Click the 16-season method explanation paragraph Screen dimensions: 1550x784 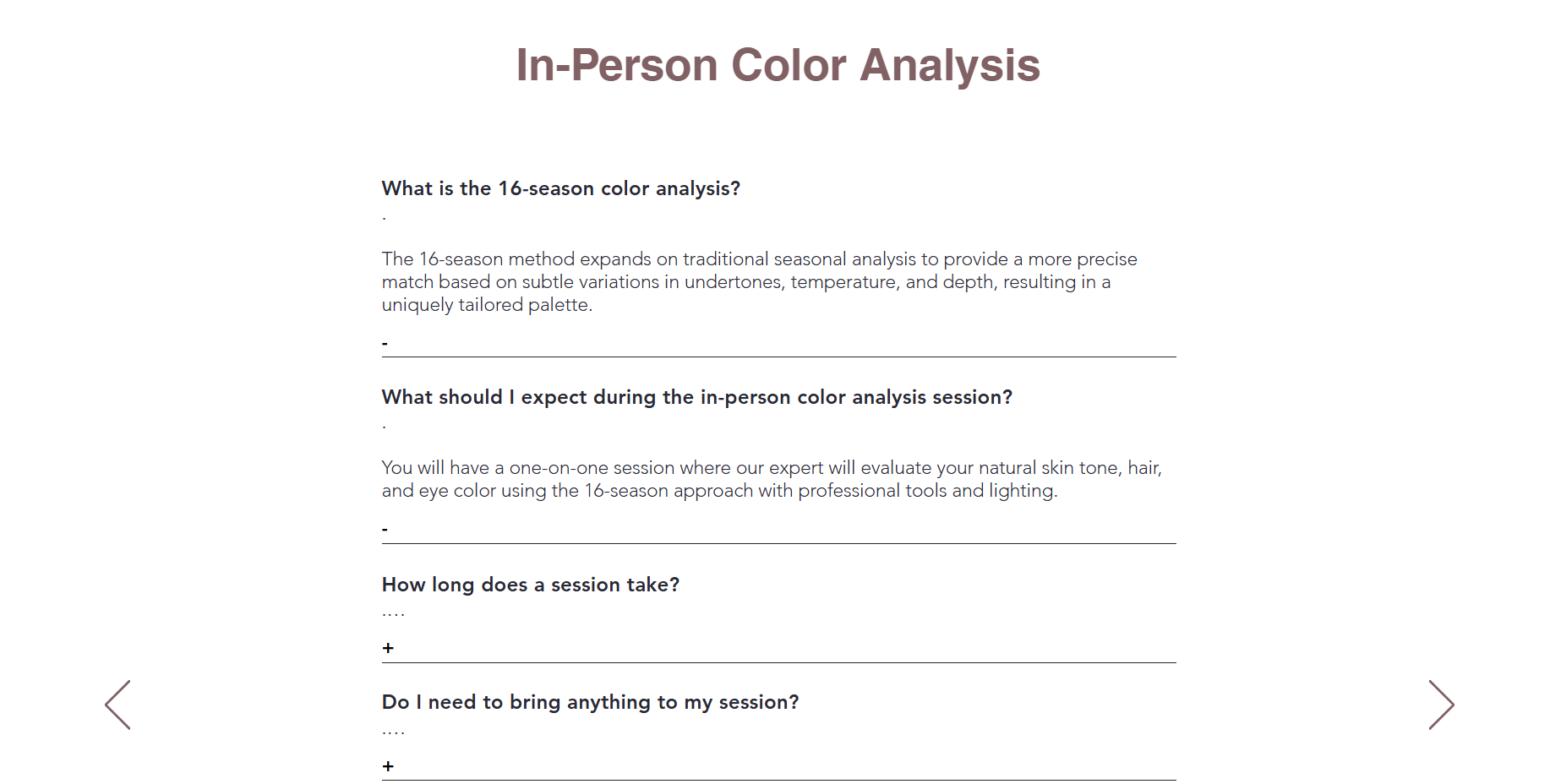tap(759, 281)
